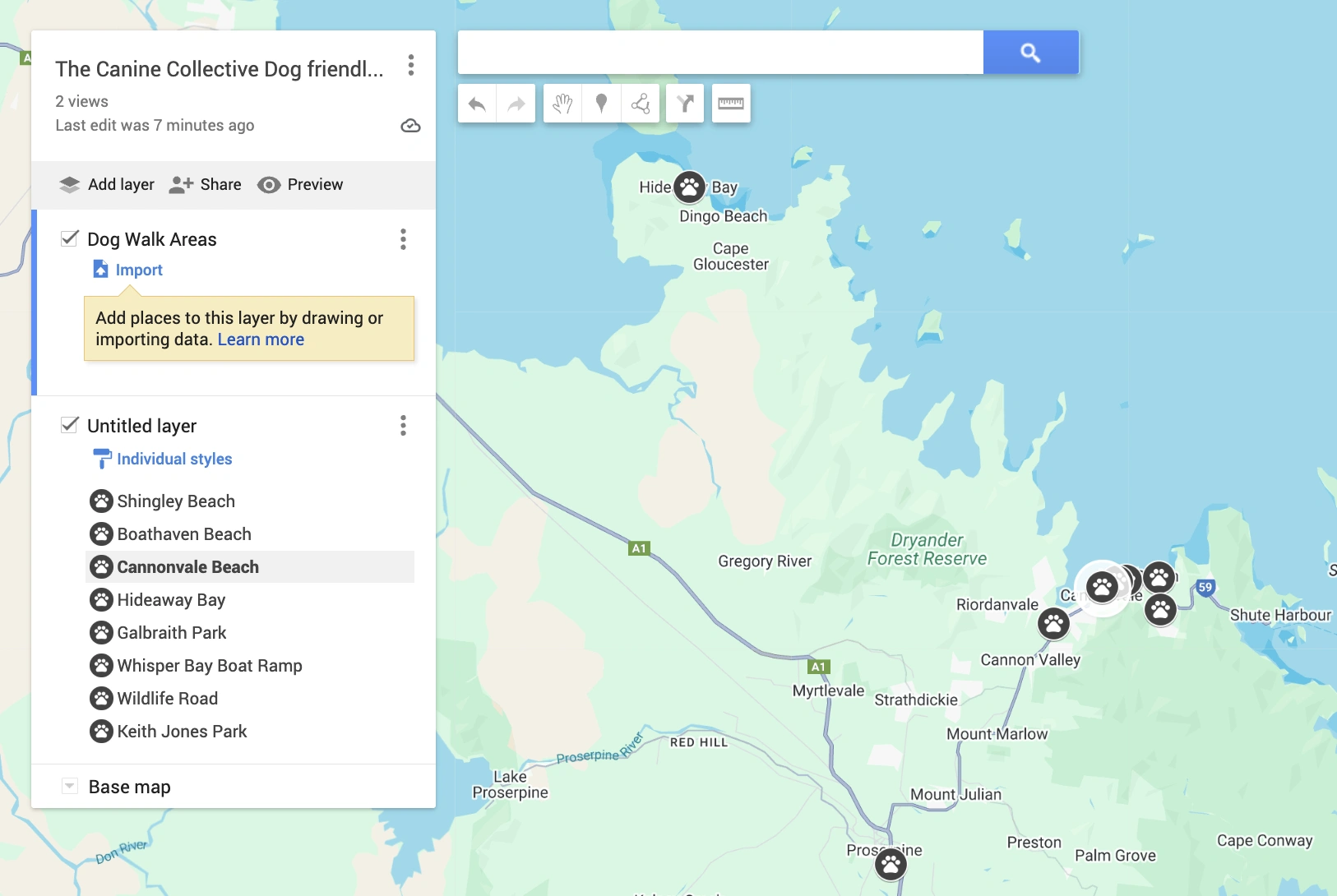The image size is (1337, 896).
Task: Click the map title The Canine Collective
Action: [x=220, y=69]
